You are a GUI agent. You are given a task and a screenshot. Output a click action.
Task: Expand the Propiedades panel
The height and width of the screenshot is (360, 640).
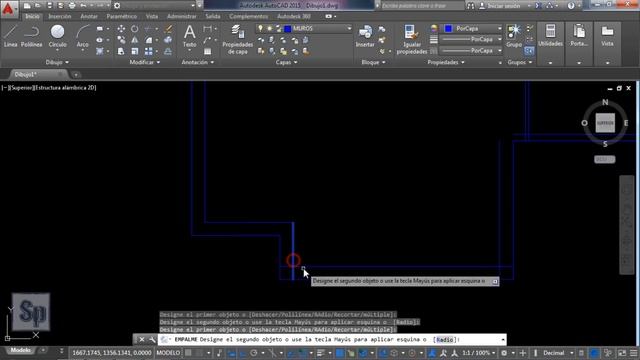446,62
